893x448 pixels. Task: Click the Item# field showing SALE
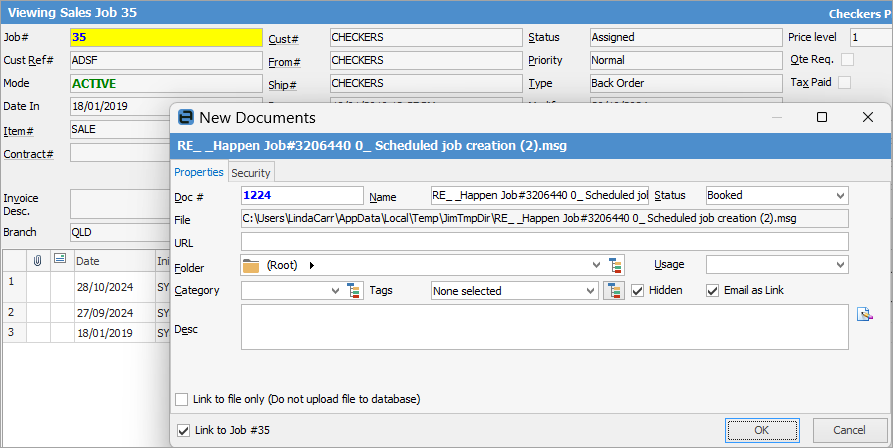click(120, 129)
